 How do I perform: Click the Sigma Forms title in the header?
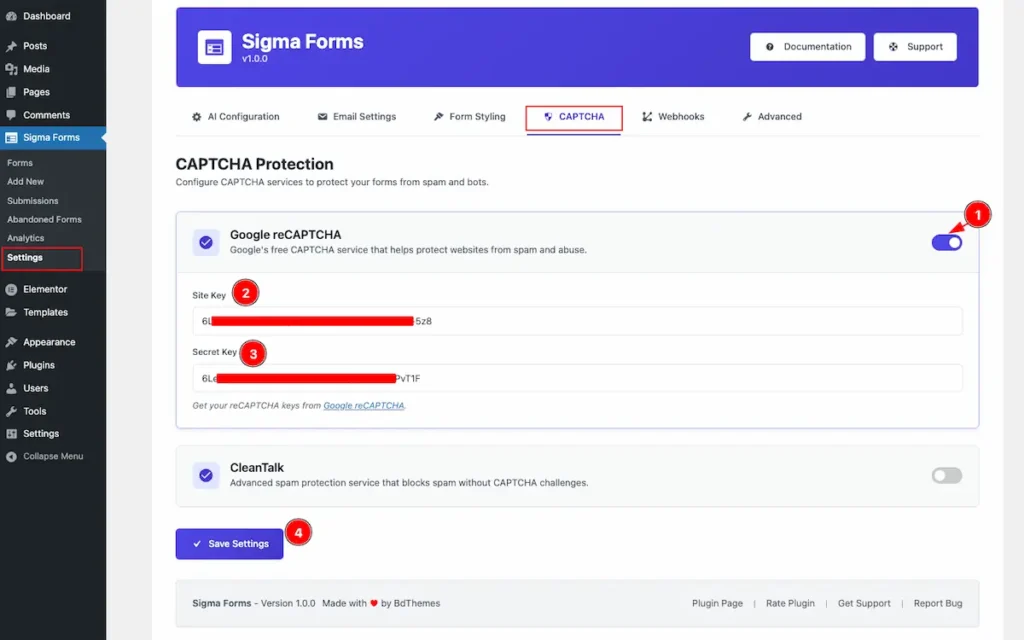[x=302, y=42]
